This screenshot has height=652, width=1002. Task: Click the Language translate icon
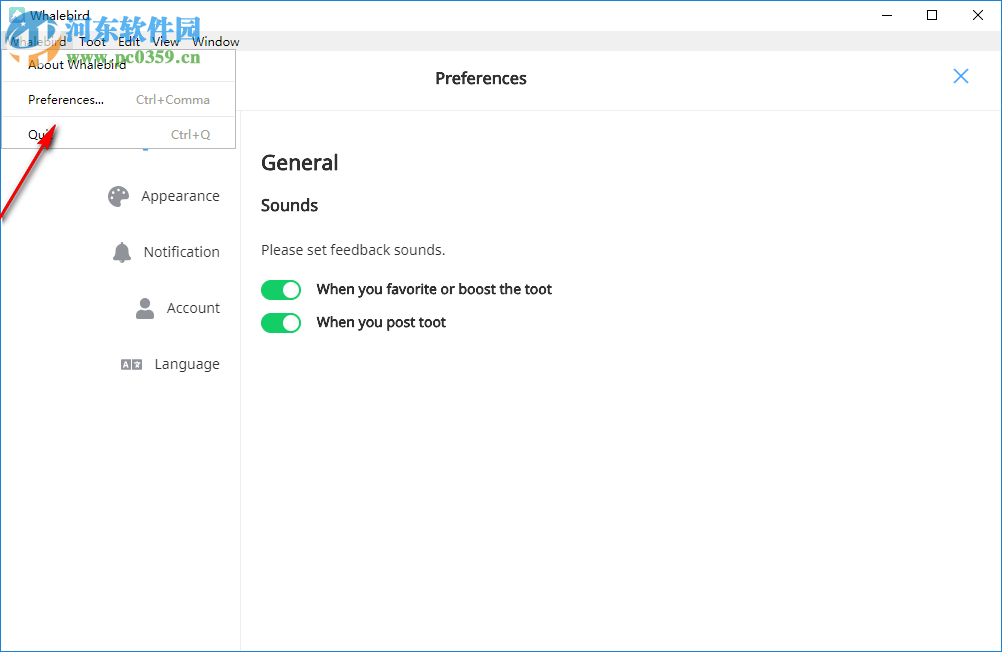coord(131,365)
